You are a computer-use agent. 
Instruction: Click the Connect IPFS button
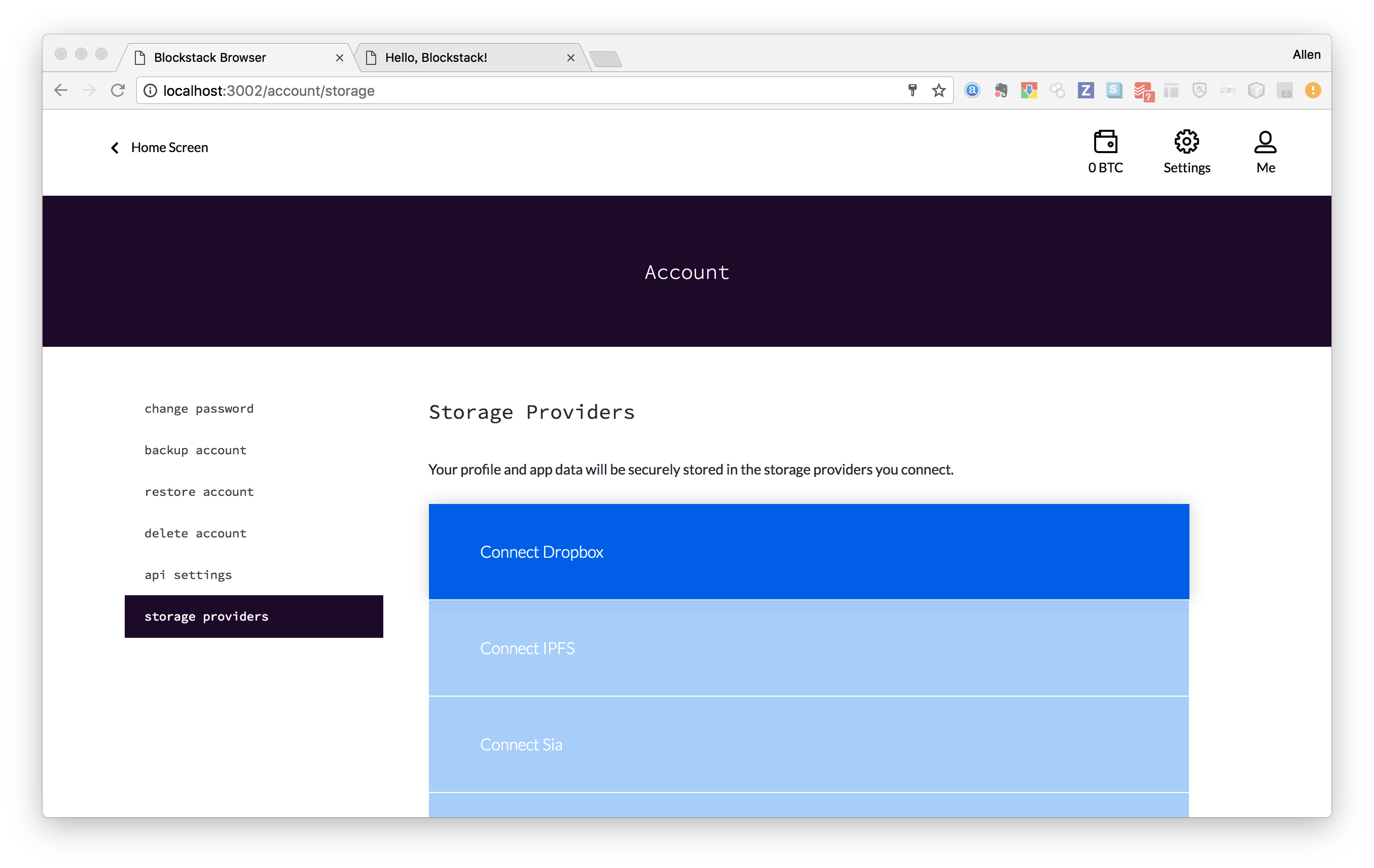809,648
